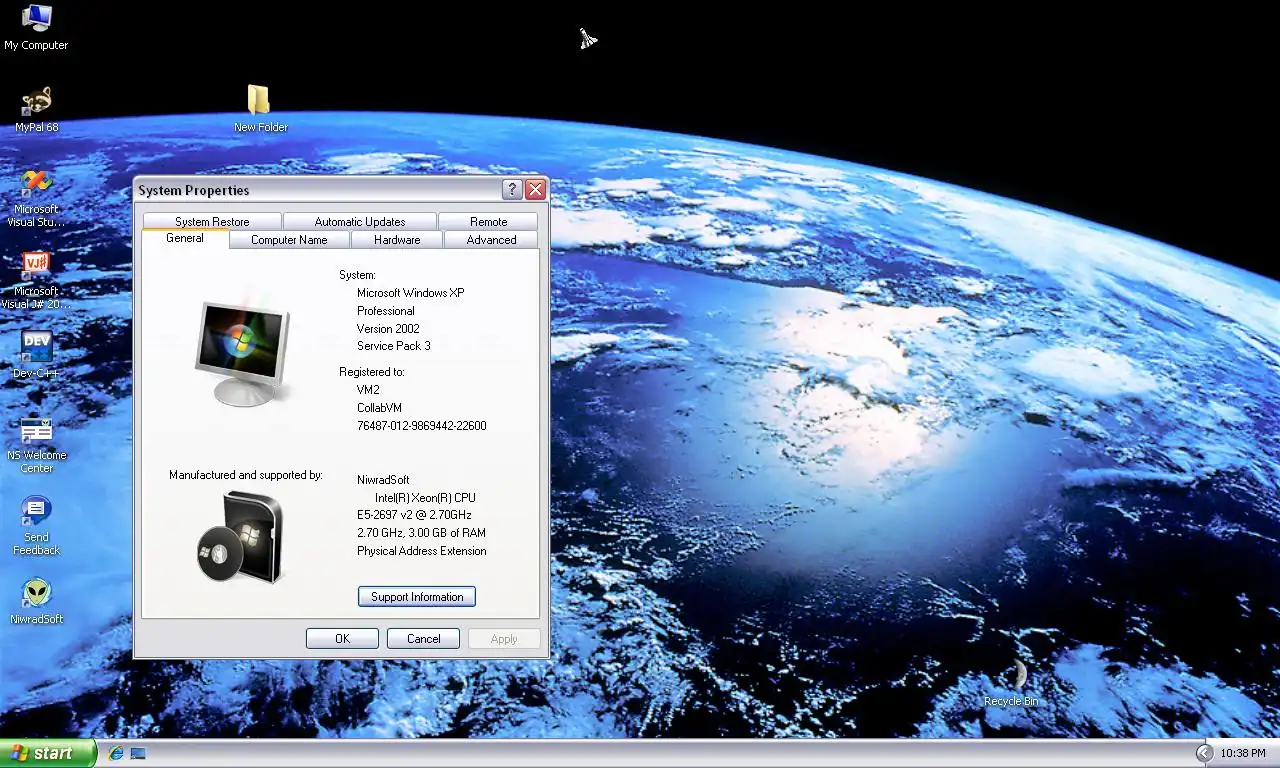Click the 'E5-2697 v2 @ 2.70GHz' text

pyautogui.click(x=414, y=515)
